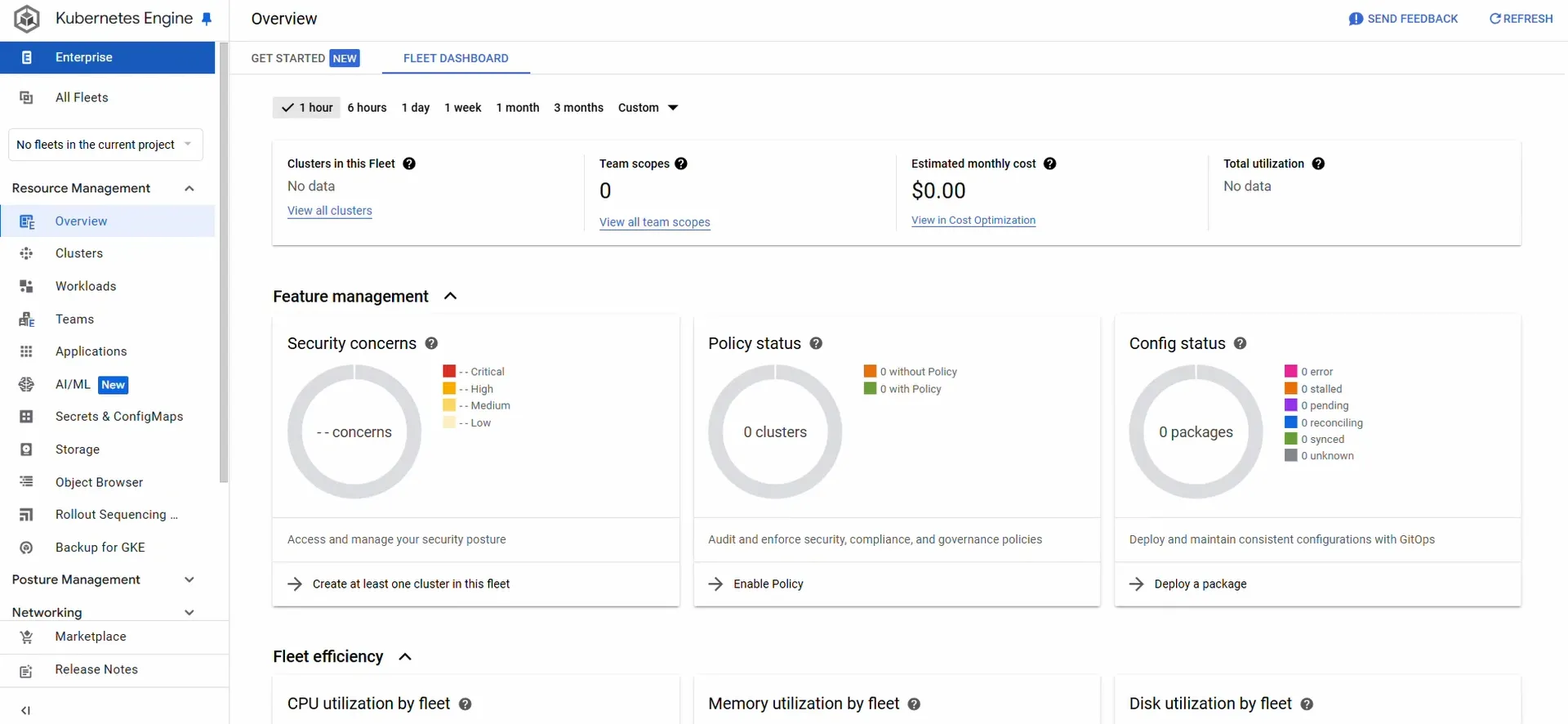The image size is (1568, 724).
Task: Open help icon for Disk utilization by fleet
Action: (1307, 704)
